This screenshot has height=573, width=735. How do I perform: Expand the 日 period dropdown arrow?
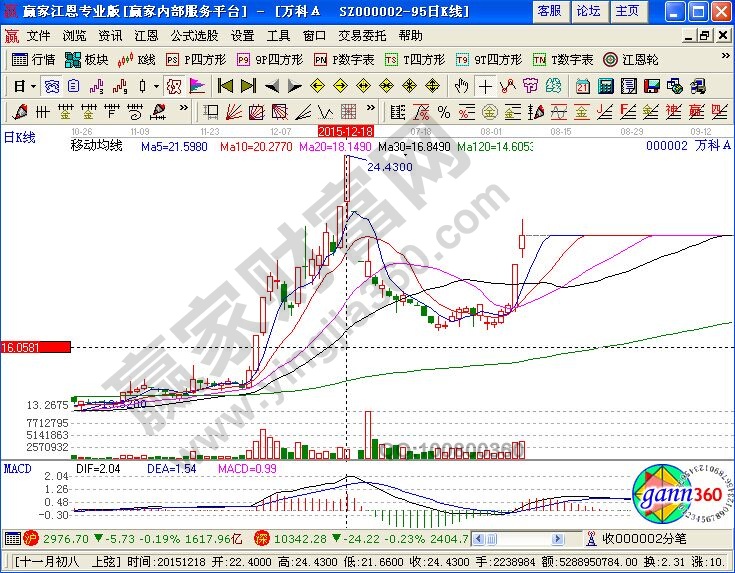(32, 86)
